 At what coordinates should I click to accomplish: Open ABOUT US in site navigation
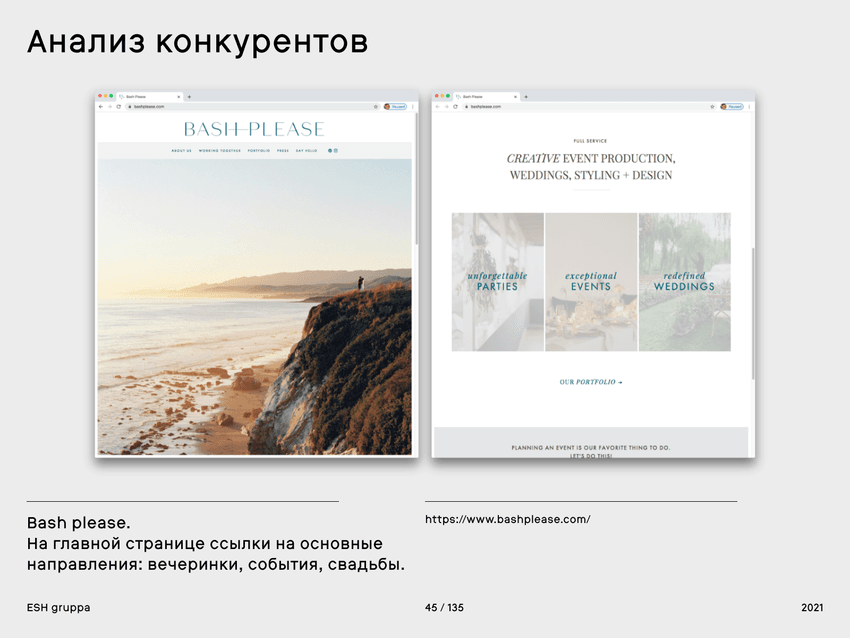181,150
